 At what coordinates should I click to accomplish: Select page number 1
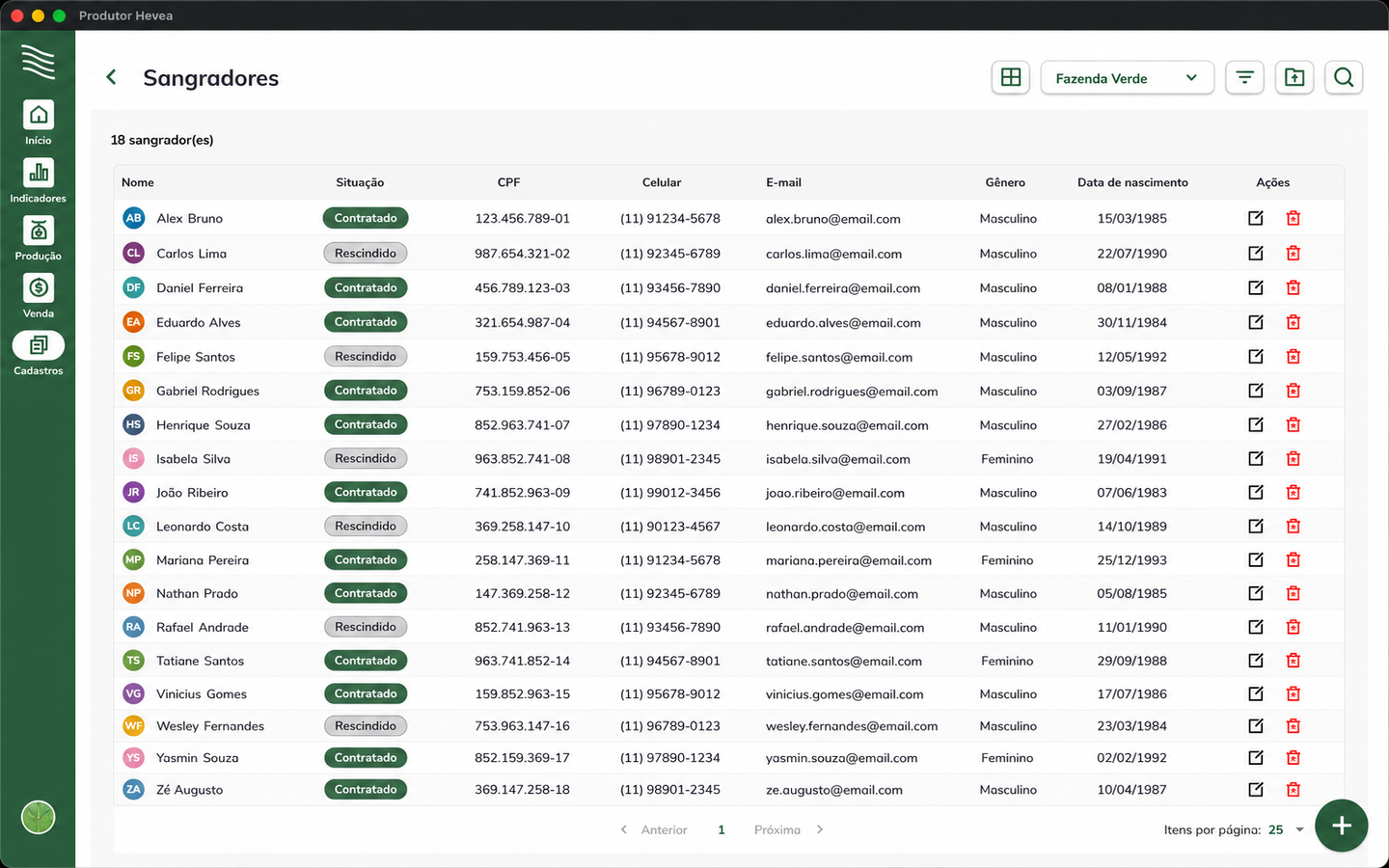tap(721, 829)
